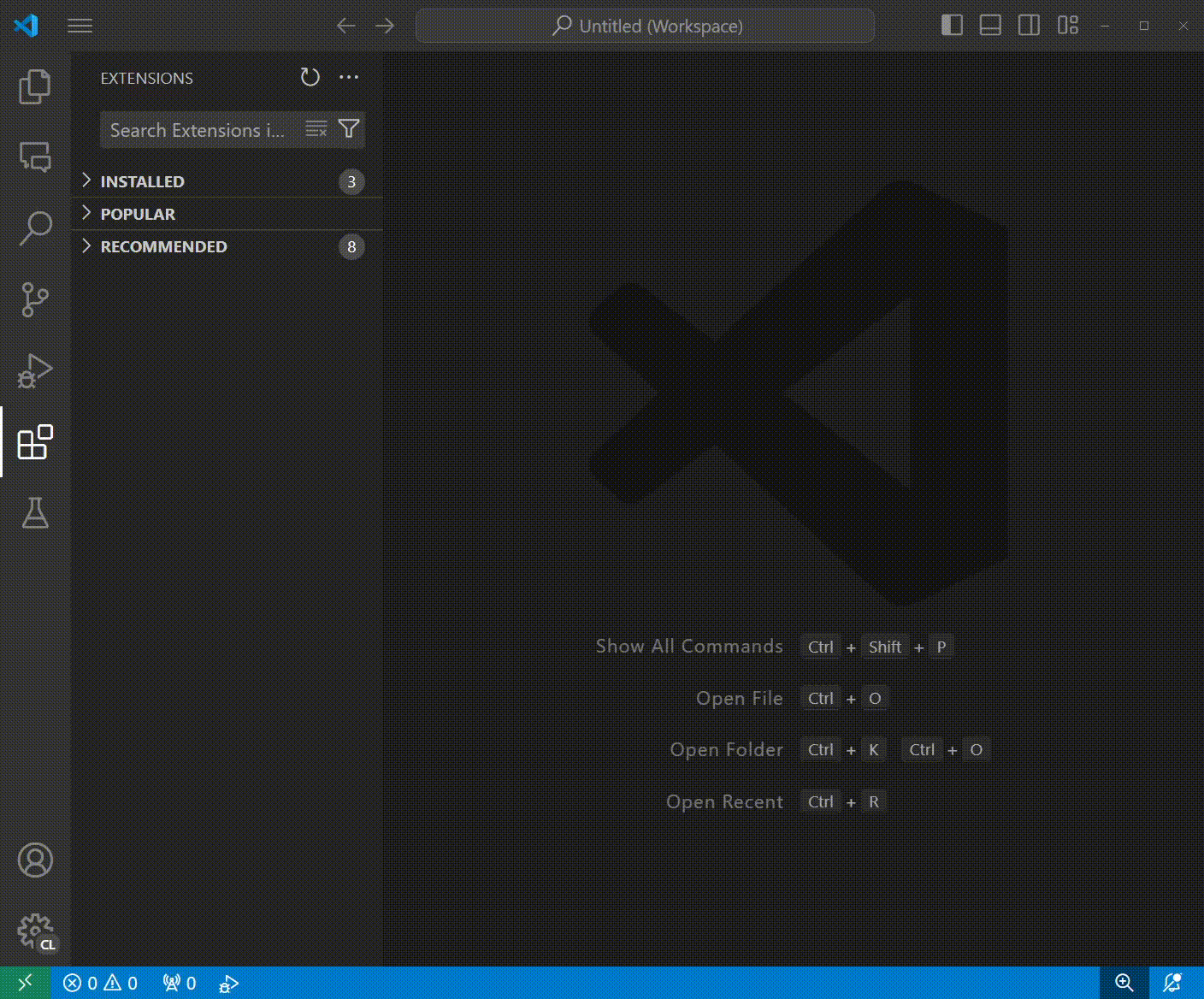Screen dimensions: 1204x999
Task: Clear extensions search results
Action: (x=316, y=129)
